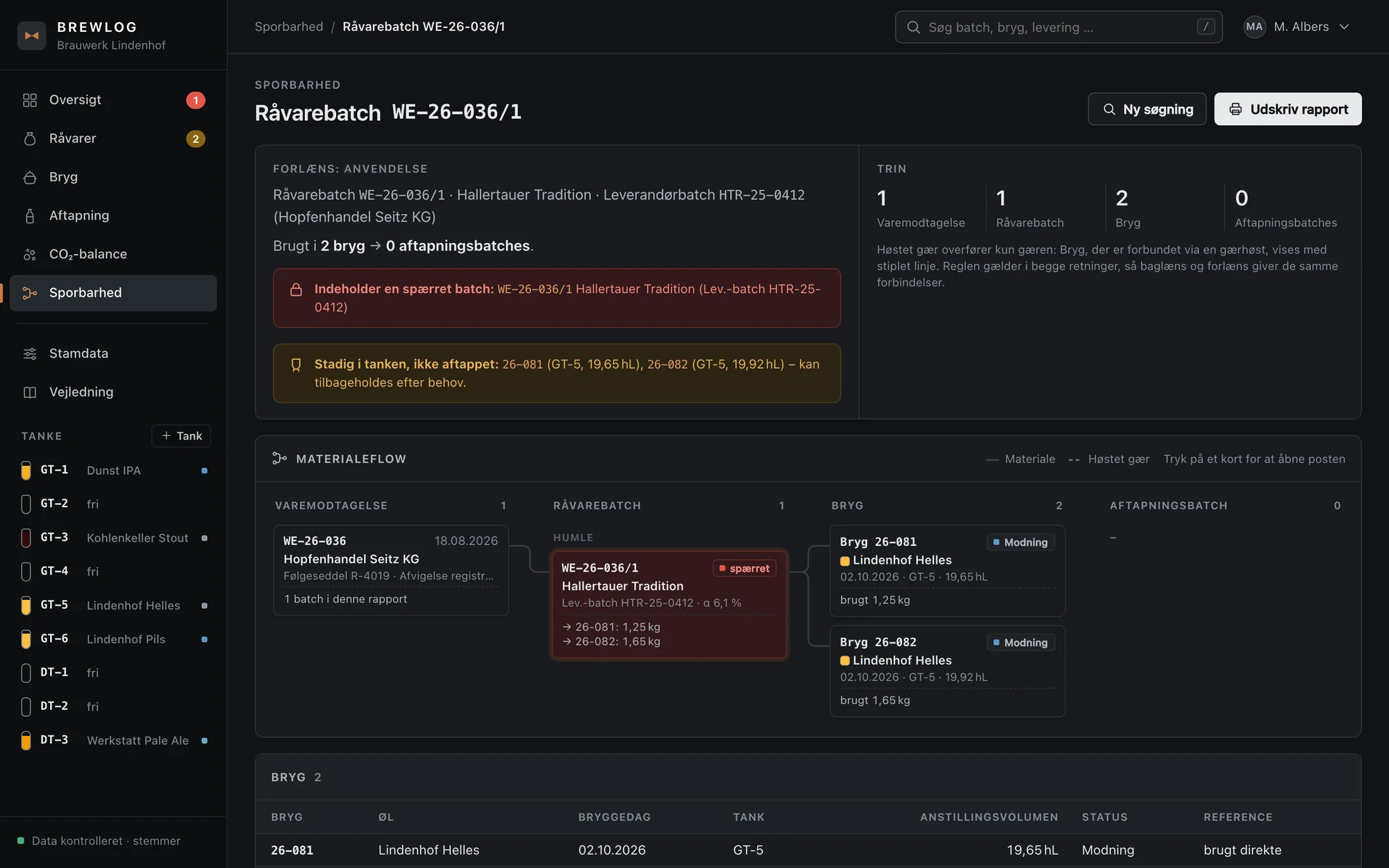Click the MA avatar
1389x868 pixels.
[1254, 27]
